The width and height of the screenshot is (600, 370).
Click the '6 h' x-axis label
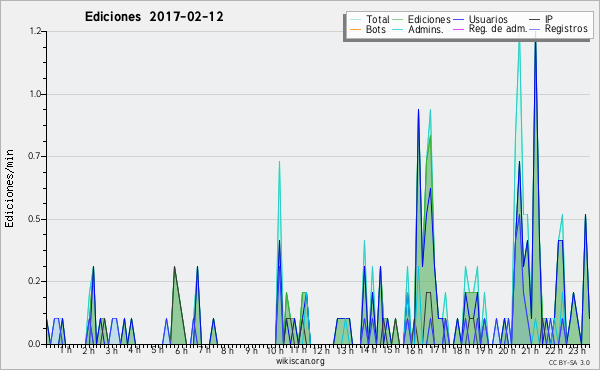coord(181,351)
